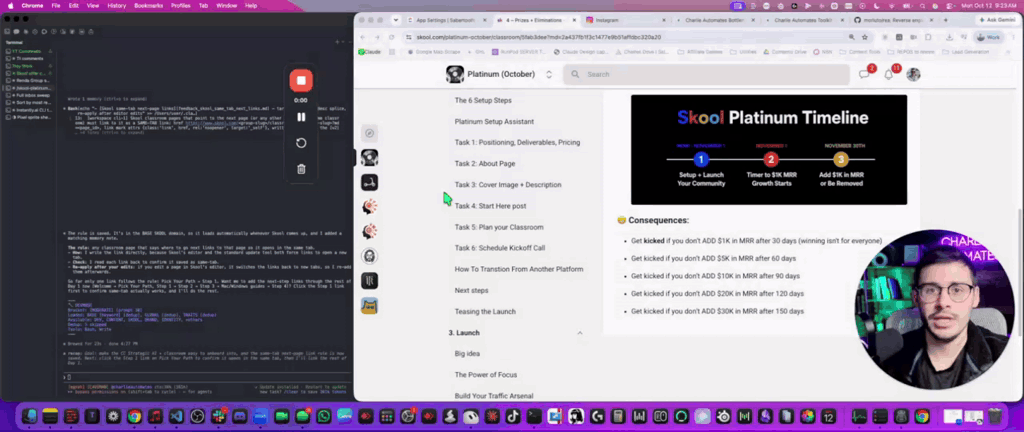Select Task 5: Plan your Classroom

(x=499, y=227)
